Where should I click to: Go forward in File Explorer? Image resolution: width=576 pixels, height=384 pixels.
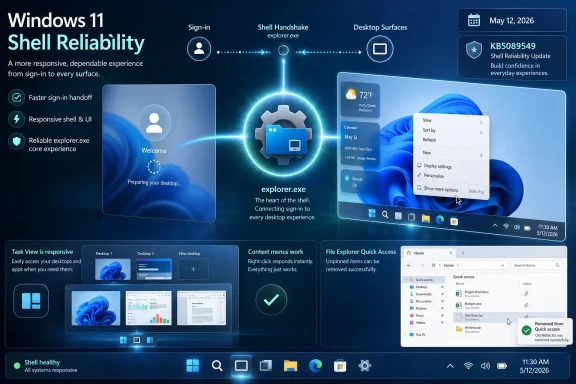click(421, 265)
